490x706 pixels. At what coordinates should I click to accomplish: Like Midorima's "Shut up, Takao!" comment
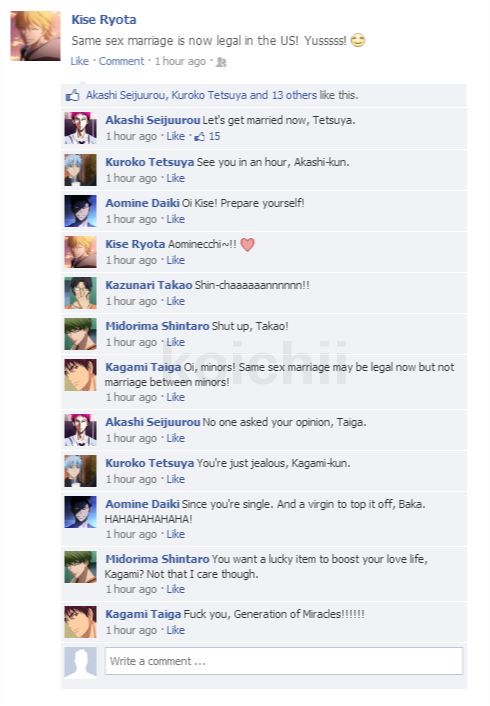[x=176, y=342]
